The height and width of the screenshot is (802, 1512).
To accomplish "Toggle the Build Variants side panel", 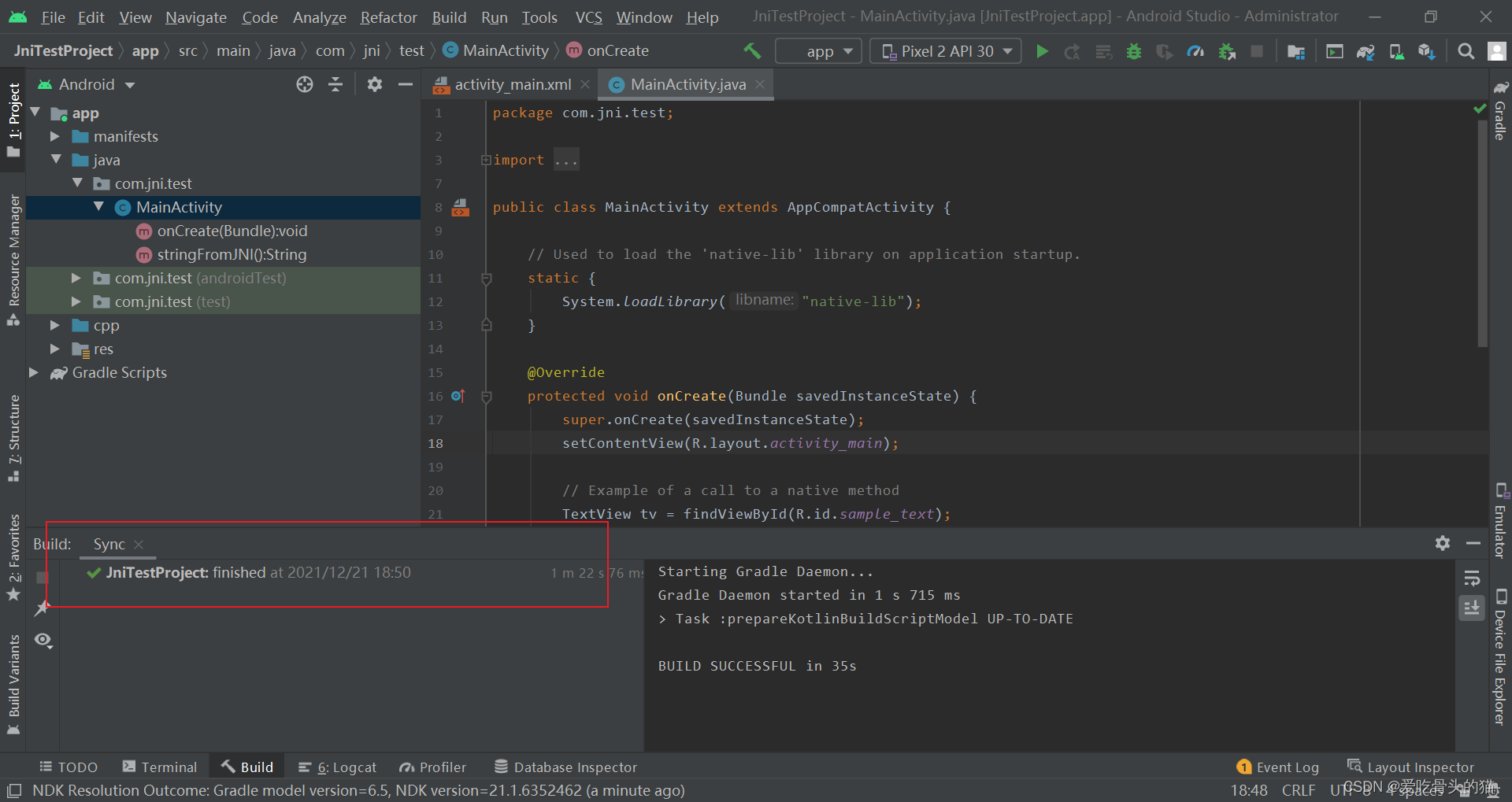I will pos(13,685).
